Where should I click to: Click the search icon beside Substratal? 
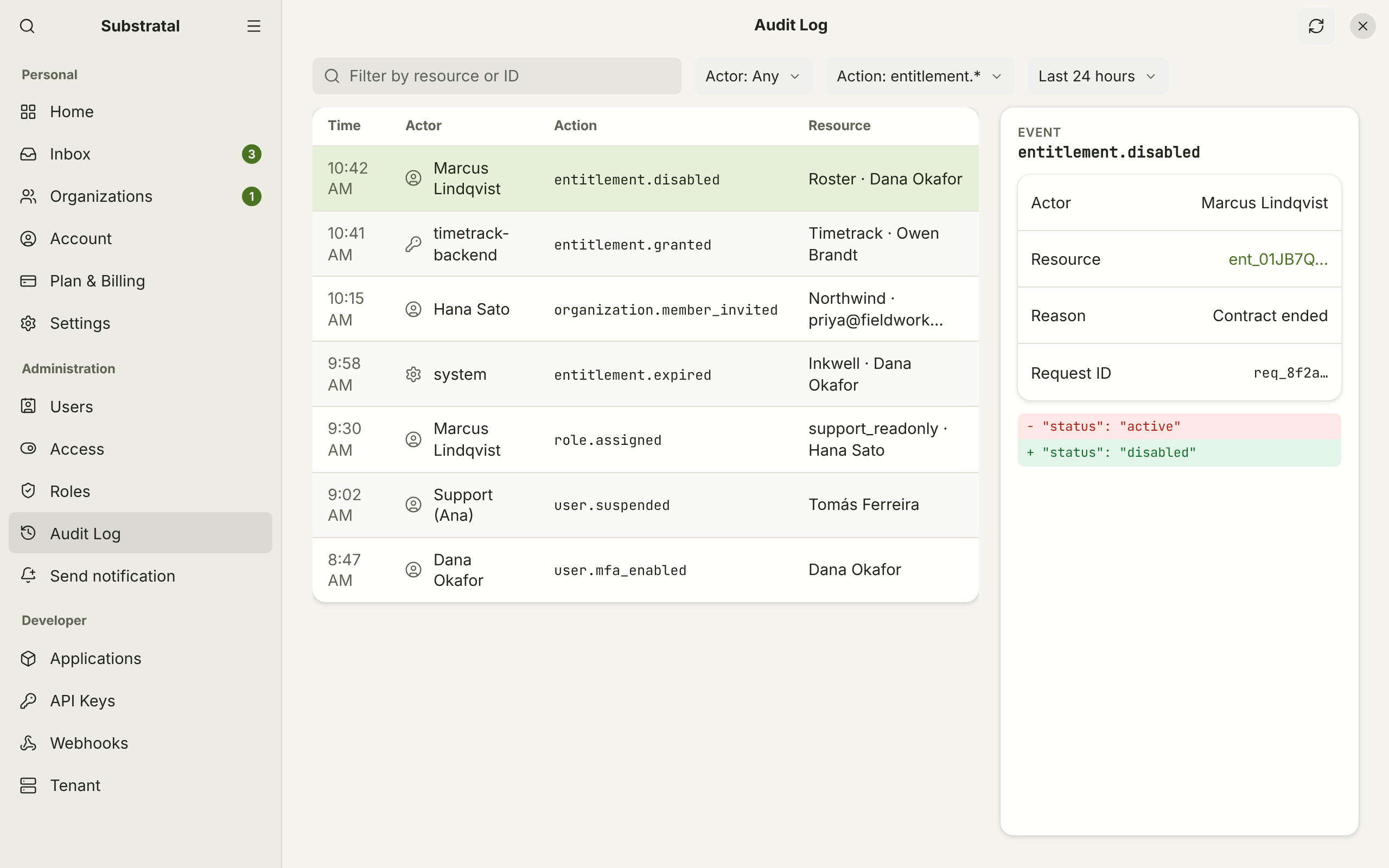(27, 27)
